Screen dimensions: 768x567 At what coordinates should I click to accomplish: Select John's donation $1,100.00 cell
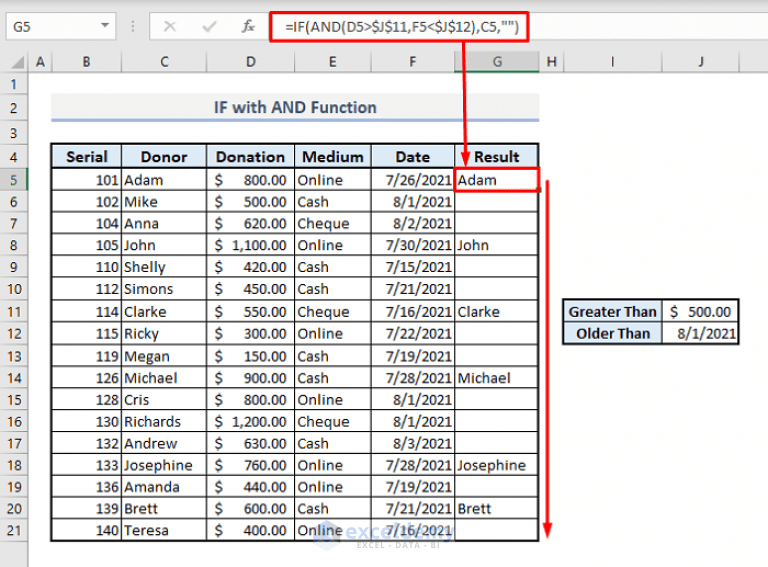[x=251, y=245]
